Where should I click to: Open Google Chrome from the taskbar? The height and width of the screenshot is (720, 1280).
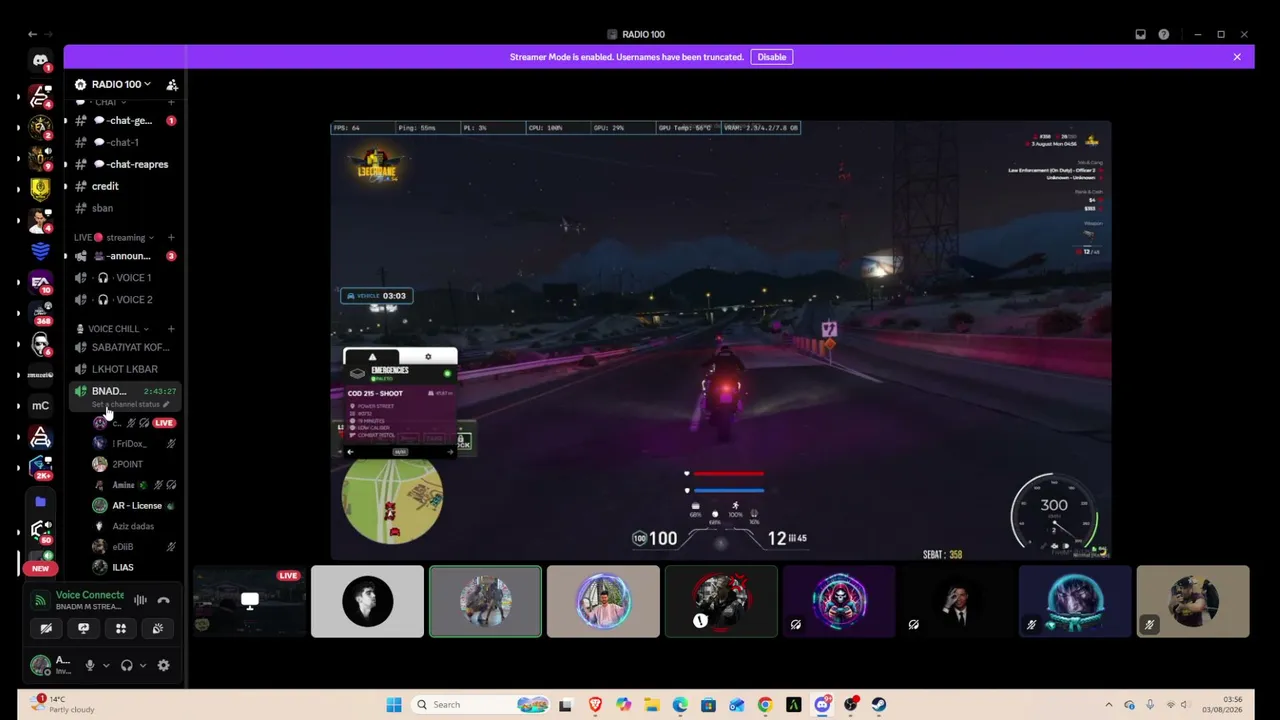tap(765, 704)
